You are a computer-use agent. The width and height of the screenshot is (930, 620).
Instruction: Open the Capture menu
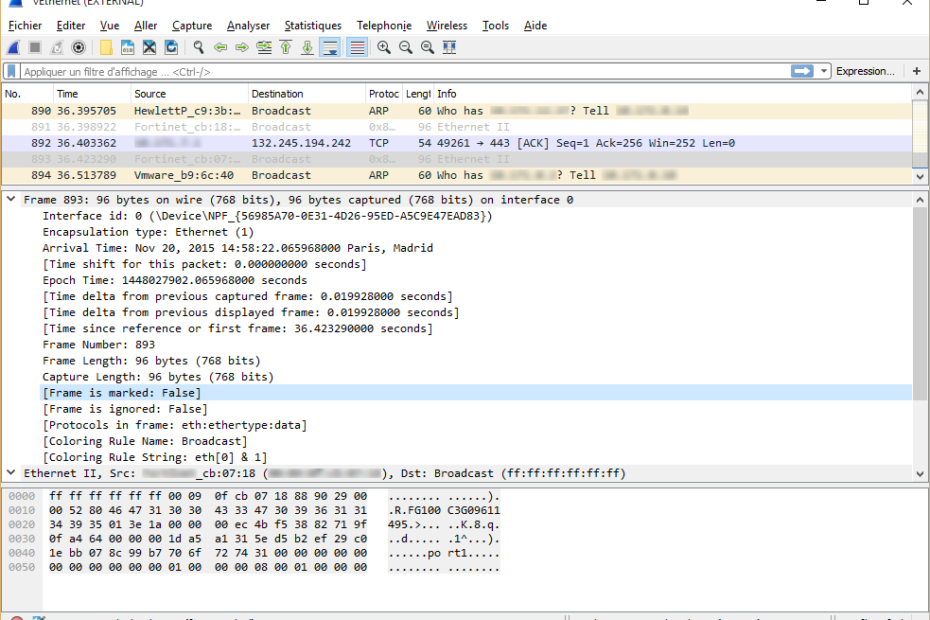click(192, 26)
